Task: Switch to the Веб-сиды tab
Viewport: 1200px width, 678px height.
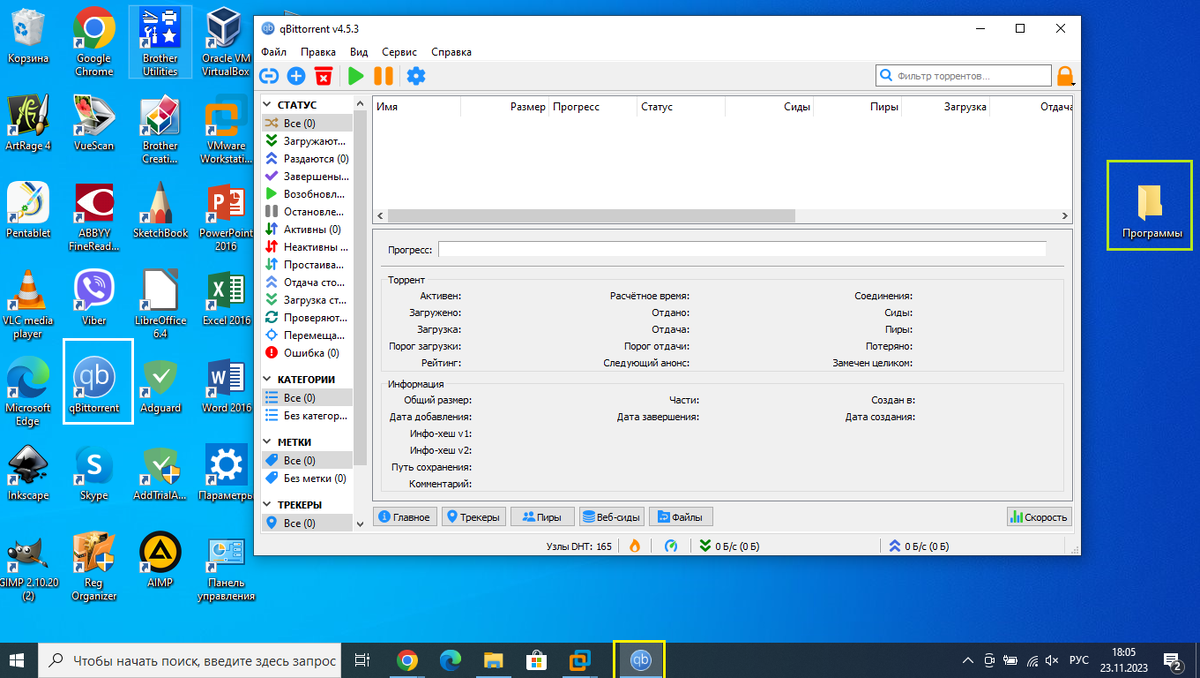Action: click(x=611, y=517)
